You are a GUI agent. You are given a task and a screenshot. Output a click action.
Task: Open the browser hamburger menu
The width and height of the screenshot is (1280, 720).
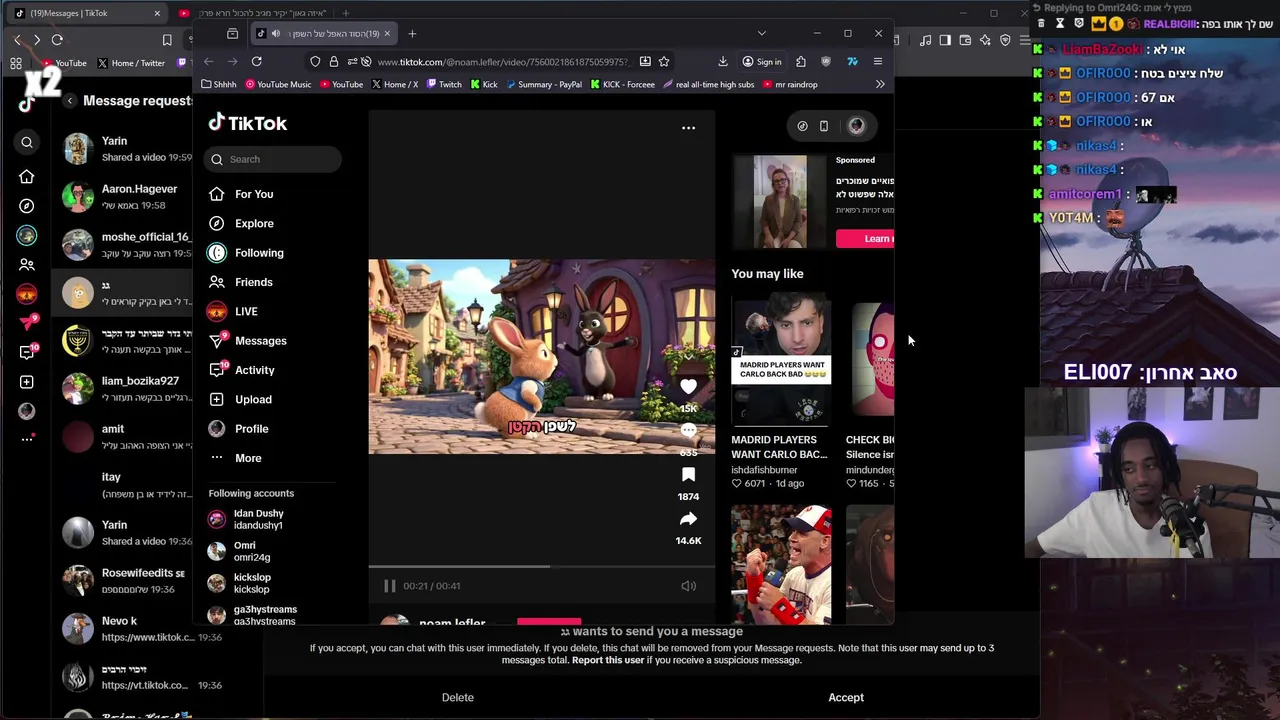878,62
